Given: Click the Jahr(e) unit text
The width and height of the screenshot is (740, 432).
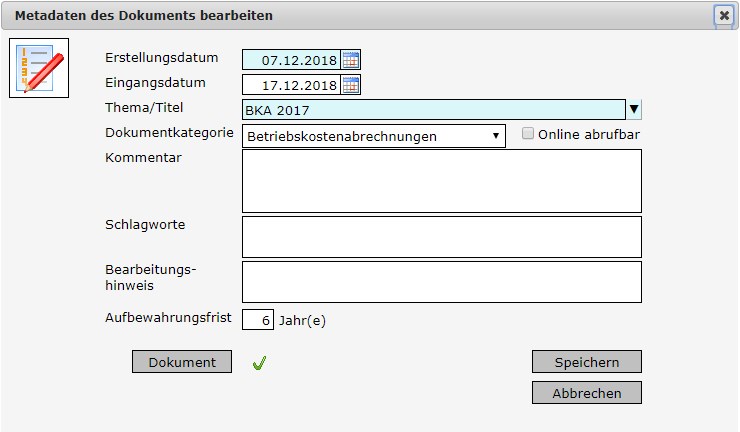Looking at the screenshot, I should pos(302,321).
